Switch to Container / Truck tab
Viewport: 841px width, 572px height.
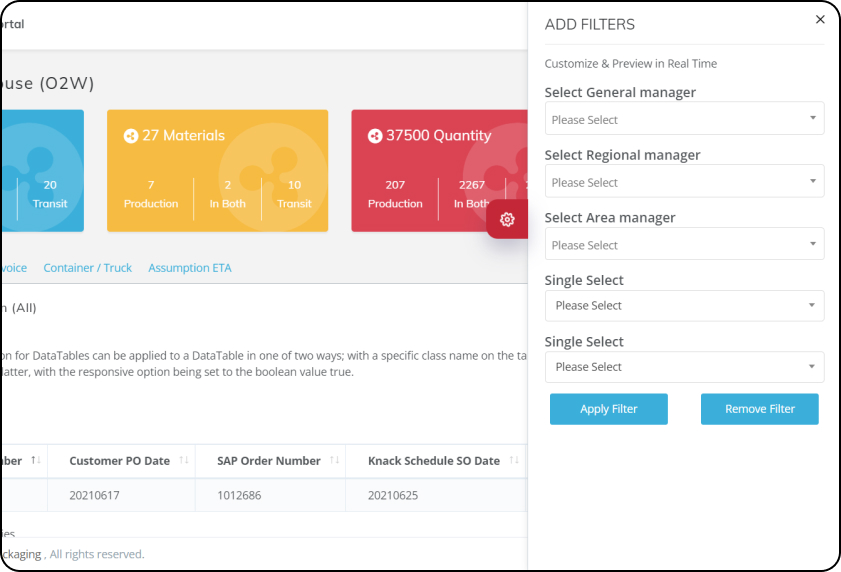(87, 268)
